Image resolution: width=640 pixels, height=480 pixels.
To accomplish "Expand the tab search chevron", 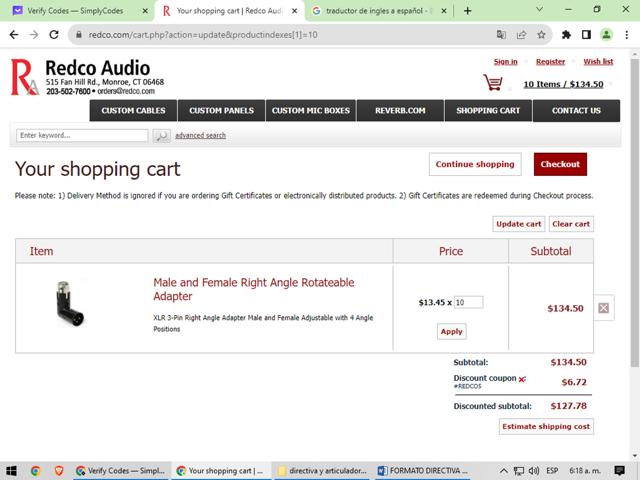I will pyautogui.click(x=540, y=9).
